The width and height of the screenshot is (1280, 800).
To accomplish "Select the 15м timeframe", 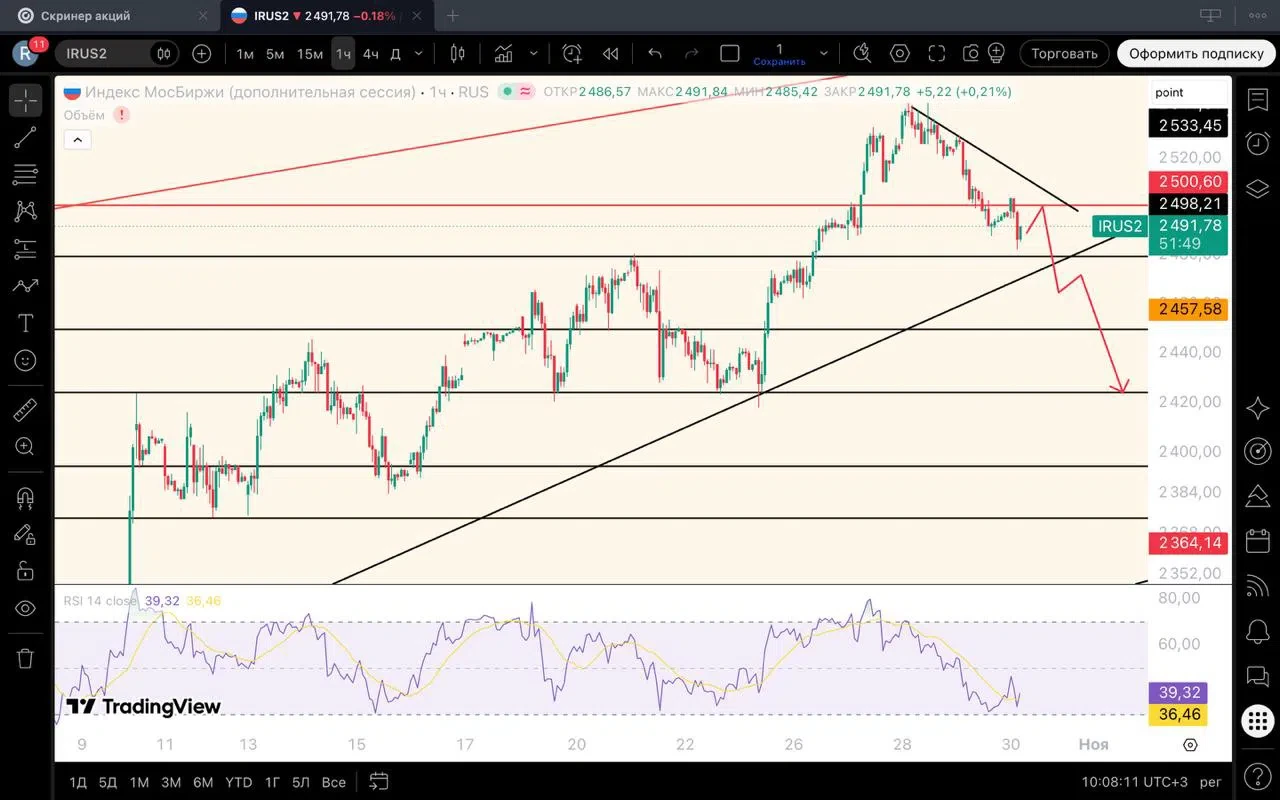I will 310,54.
